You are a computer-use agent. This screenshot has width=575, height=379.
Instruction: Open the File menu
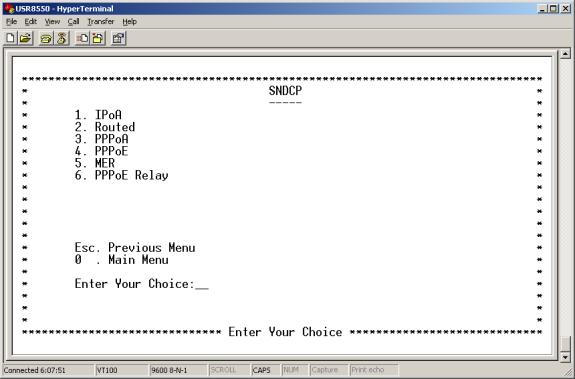click(11, 22)
